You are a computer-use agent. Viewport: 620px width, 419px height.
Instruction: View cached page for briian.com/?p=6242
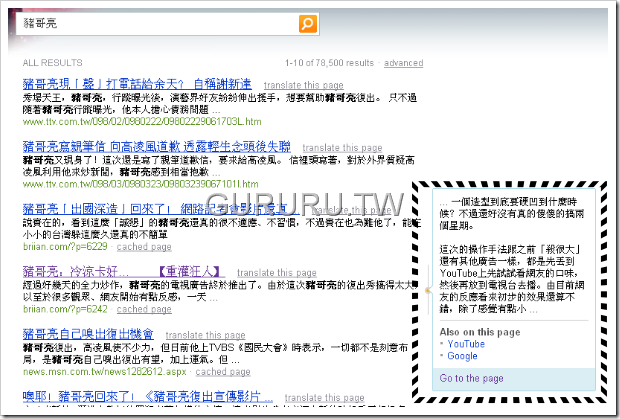coord(144,309)
